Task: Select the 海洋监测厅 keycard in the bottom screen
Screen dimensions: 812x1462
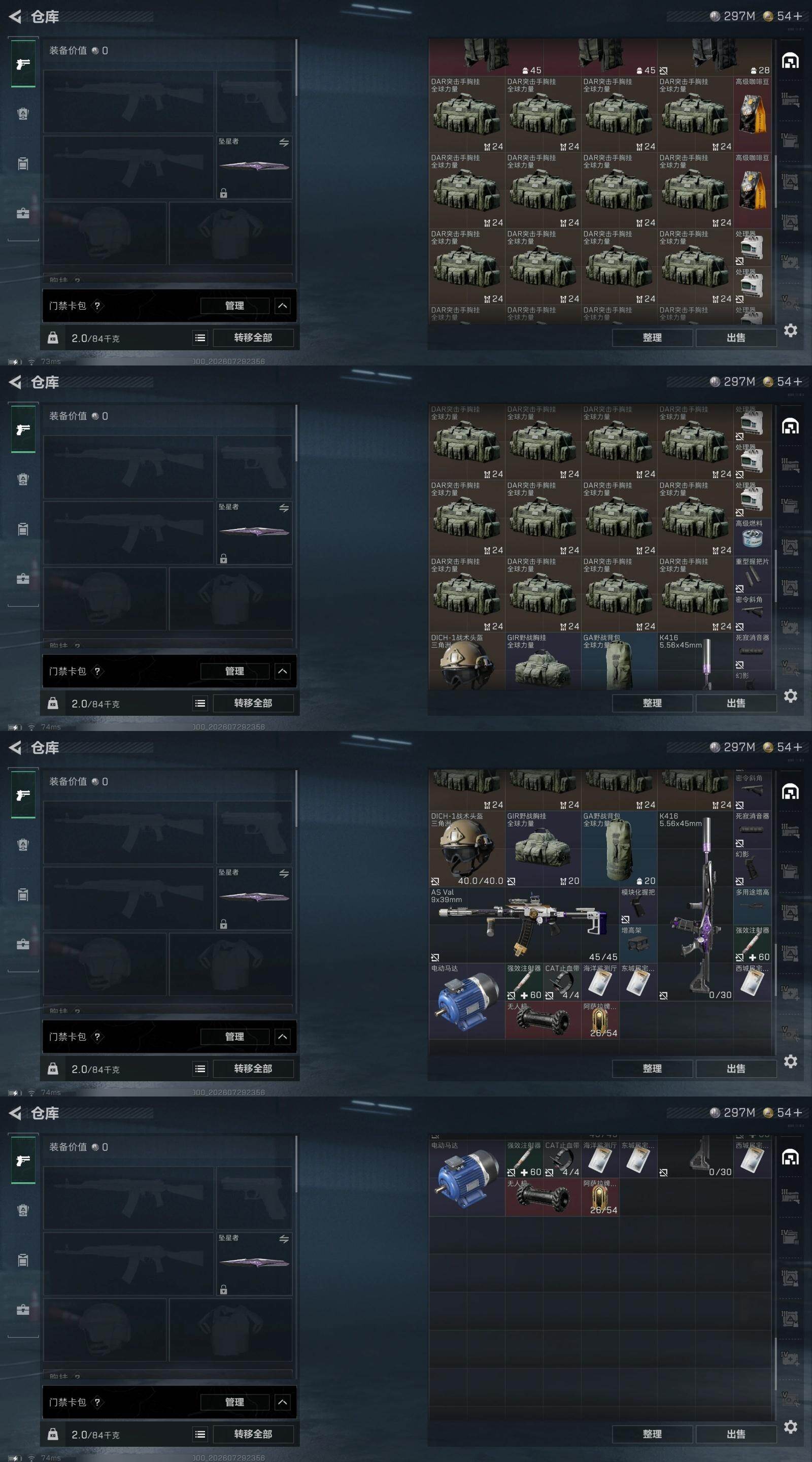Action: (600, 1159)
